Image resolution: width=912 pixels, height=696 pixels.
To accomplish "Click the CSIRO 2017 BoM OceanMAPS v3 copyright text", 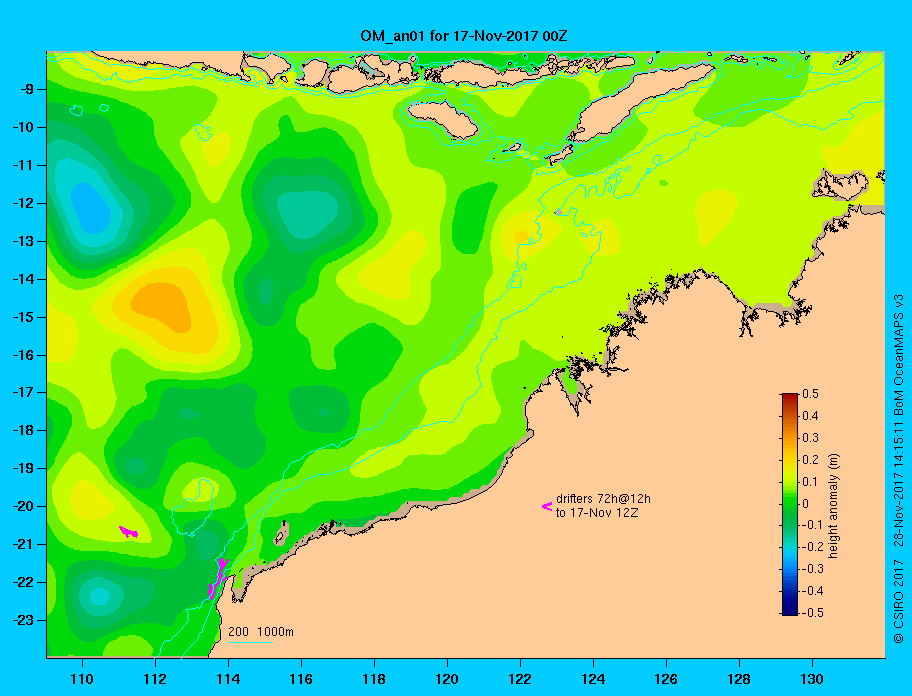I will click(899, 469).
